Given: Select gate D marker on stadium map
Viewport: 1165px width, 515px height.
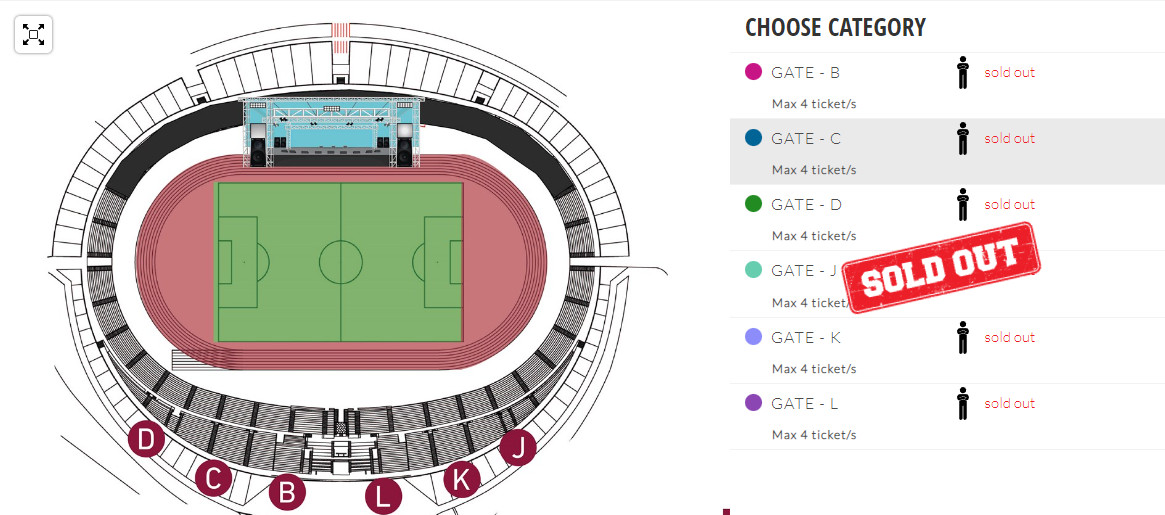Looking at the screenshot, I should (146, 440).
